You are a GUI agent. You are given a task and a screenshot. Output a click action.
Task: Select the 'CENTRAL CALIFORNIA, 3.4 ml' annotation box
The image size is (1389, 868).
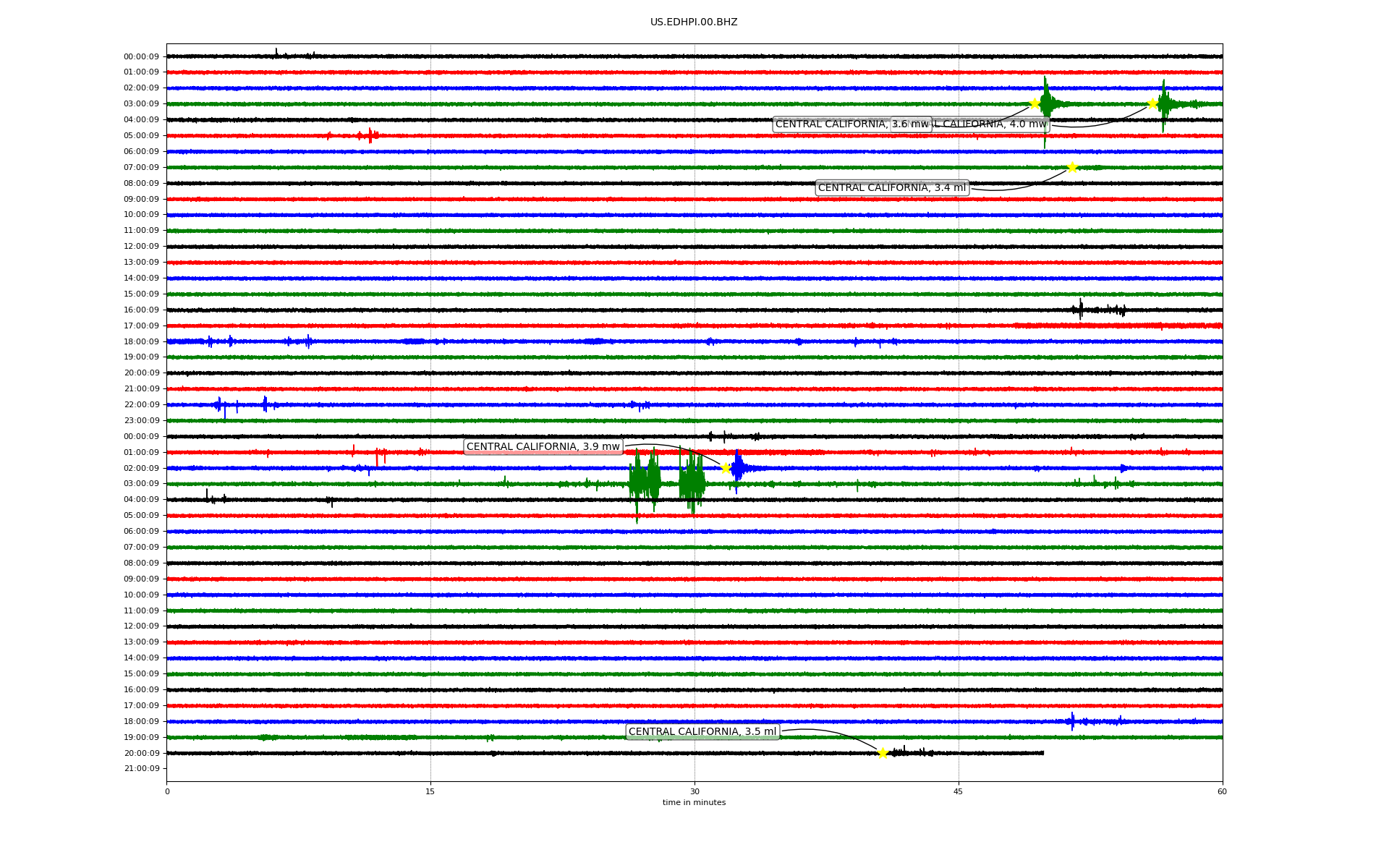891,188
